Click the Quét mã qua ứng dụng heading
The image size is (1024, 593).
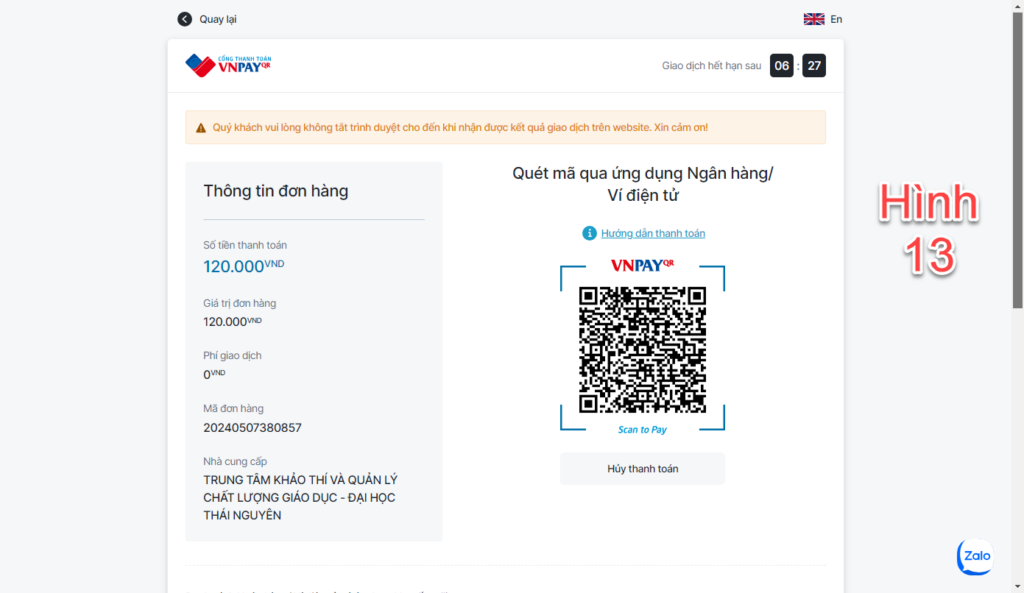tap(643, 184)
